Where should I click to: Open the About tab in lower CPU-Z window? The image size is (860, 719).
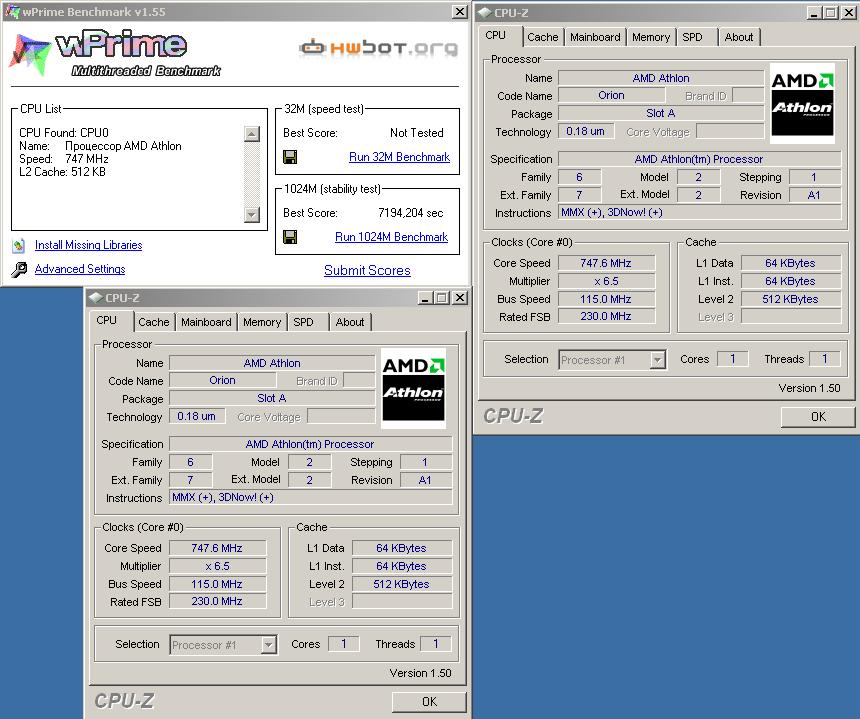[350, 322]
